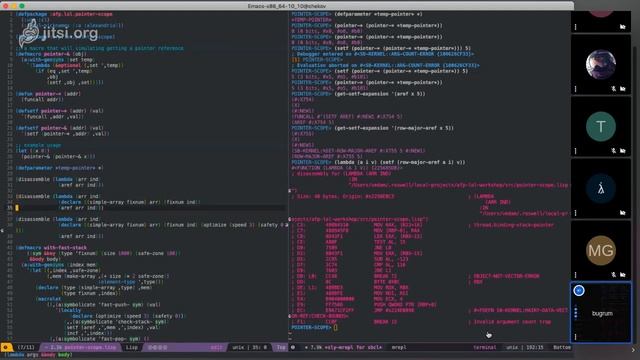Click the 'unix | 35: 0' position indicator
Viewport: 640px width, 360px height.
tap(249, 347)
